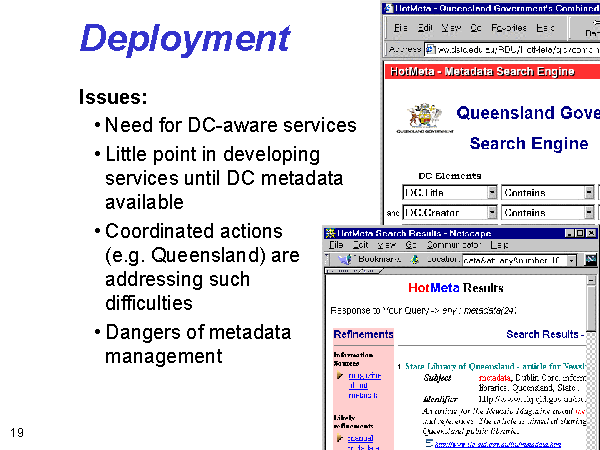This screenshot has height=450, width=600.
Task: Minimize the Netscape results window
Action: point(569,233)
